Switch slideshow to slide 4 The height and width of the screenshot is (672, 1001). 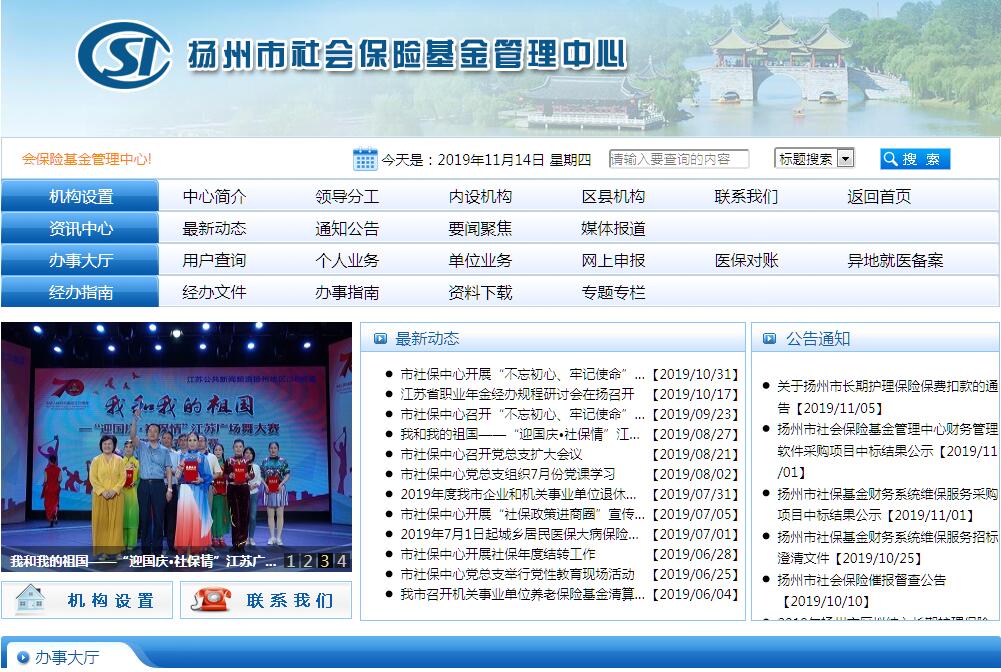pos(341,561)
